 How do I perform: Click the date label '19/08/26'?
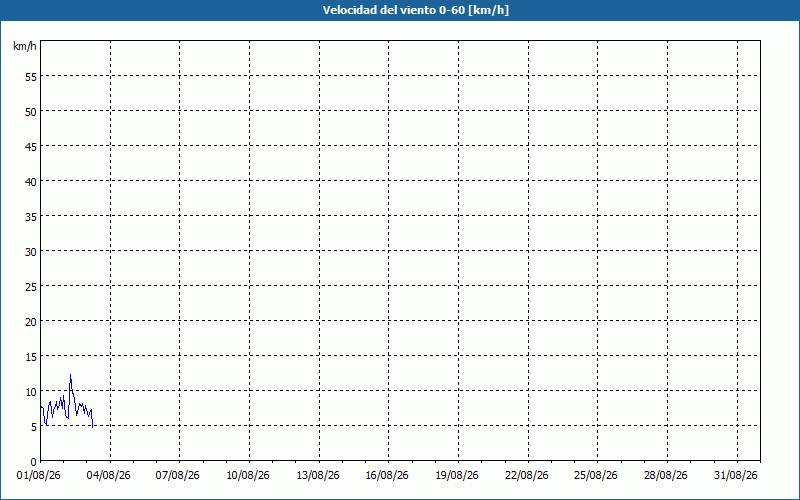pos(457,476)
